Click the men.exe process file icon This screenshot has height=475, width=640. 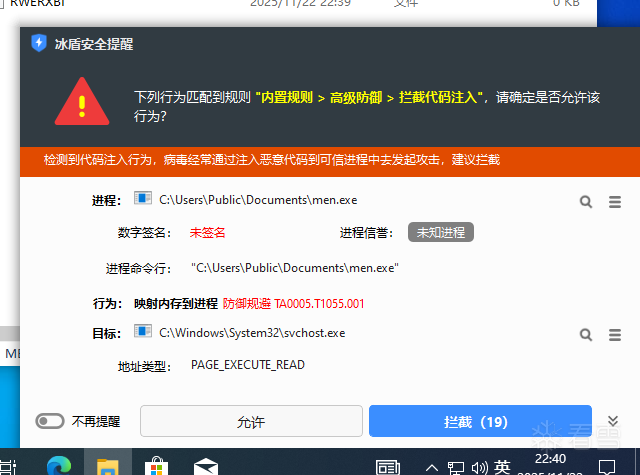coord(143,200)
